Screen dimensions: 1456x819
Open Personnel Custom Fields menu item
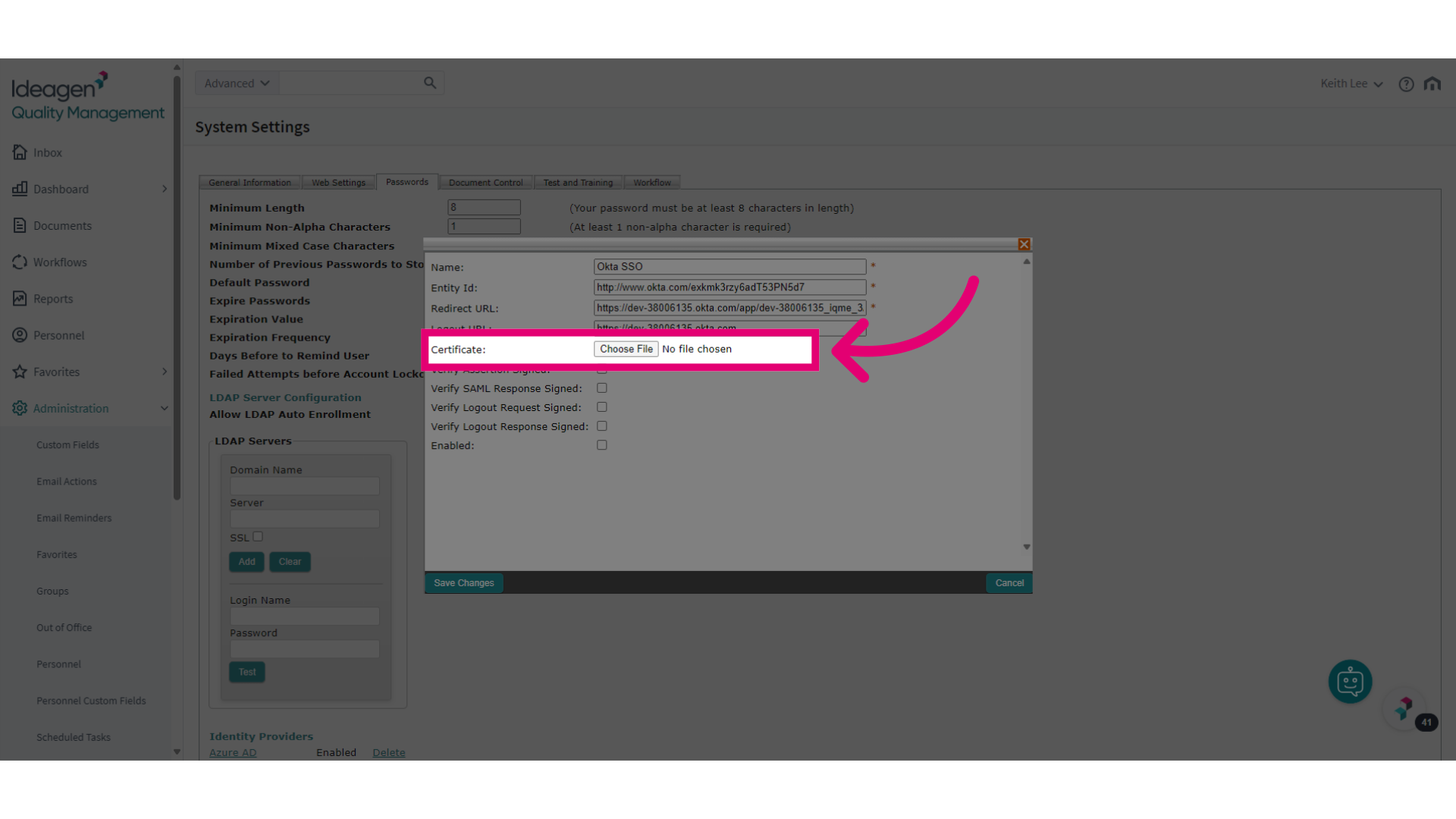[x=91, y=701]
